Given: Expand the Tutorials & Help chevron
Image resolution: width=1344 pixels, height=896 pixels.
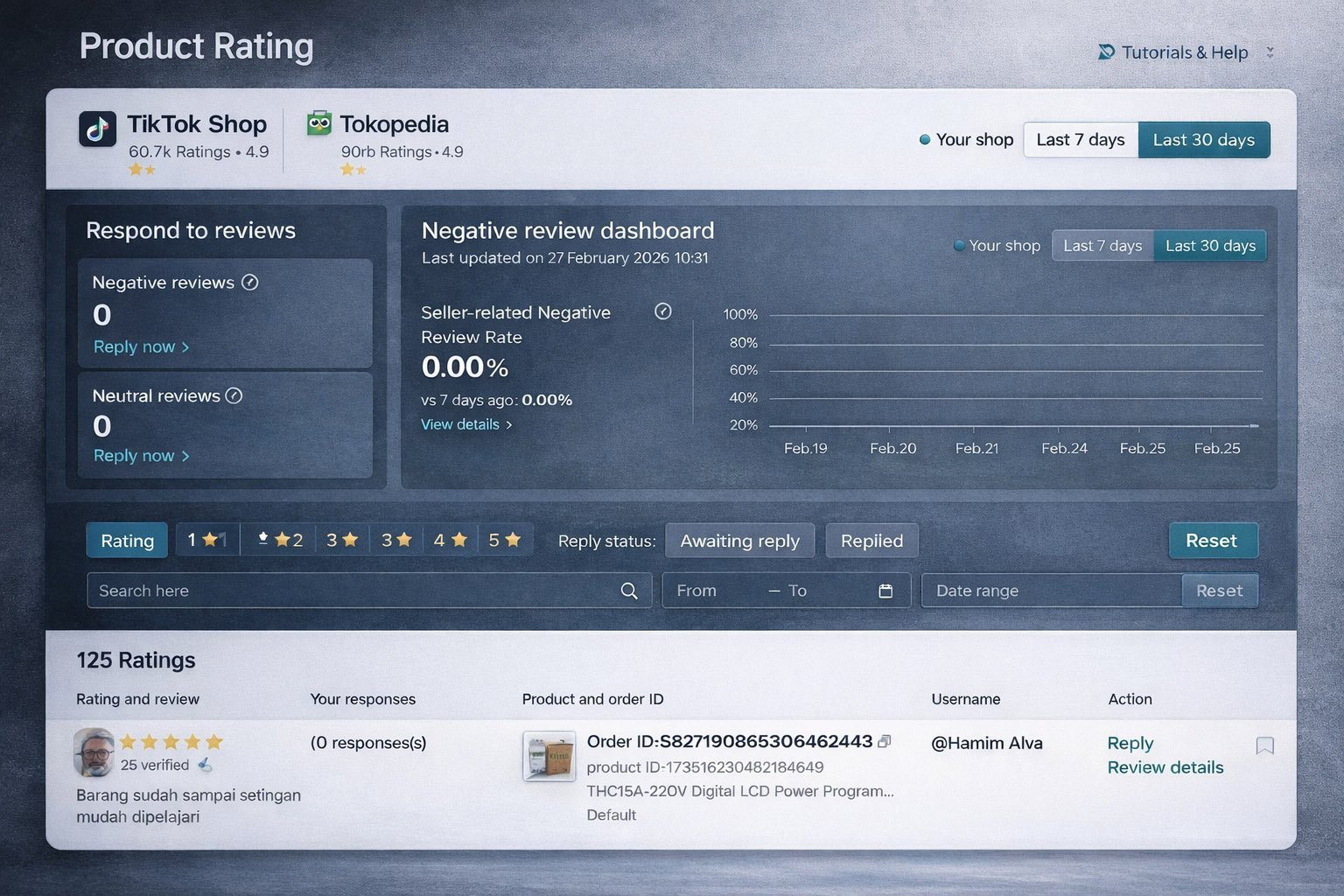Looking at the screenshot, I should (1270, 52).
